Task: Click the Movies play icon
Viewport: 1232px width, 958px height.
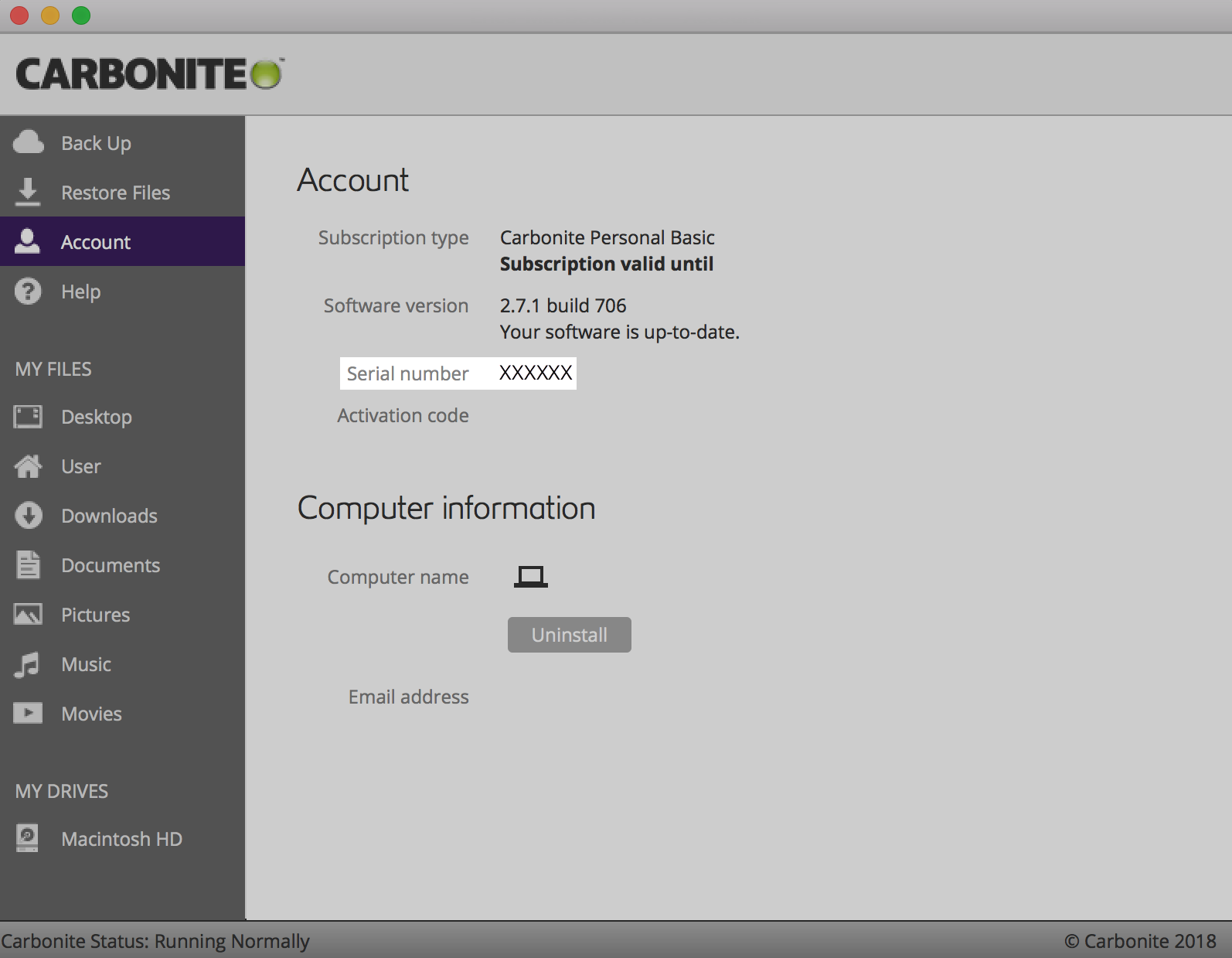Action: click(x=28, y=713)
